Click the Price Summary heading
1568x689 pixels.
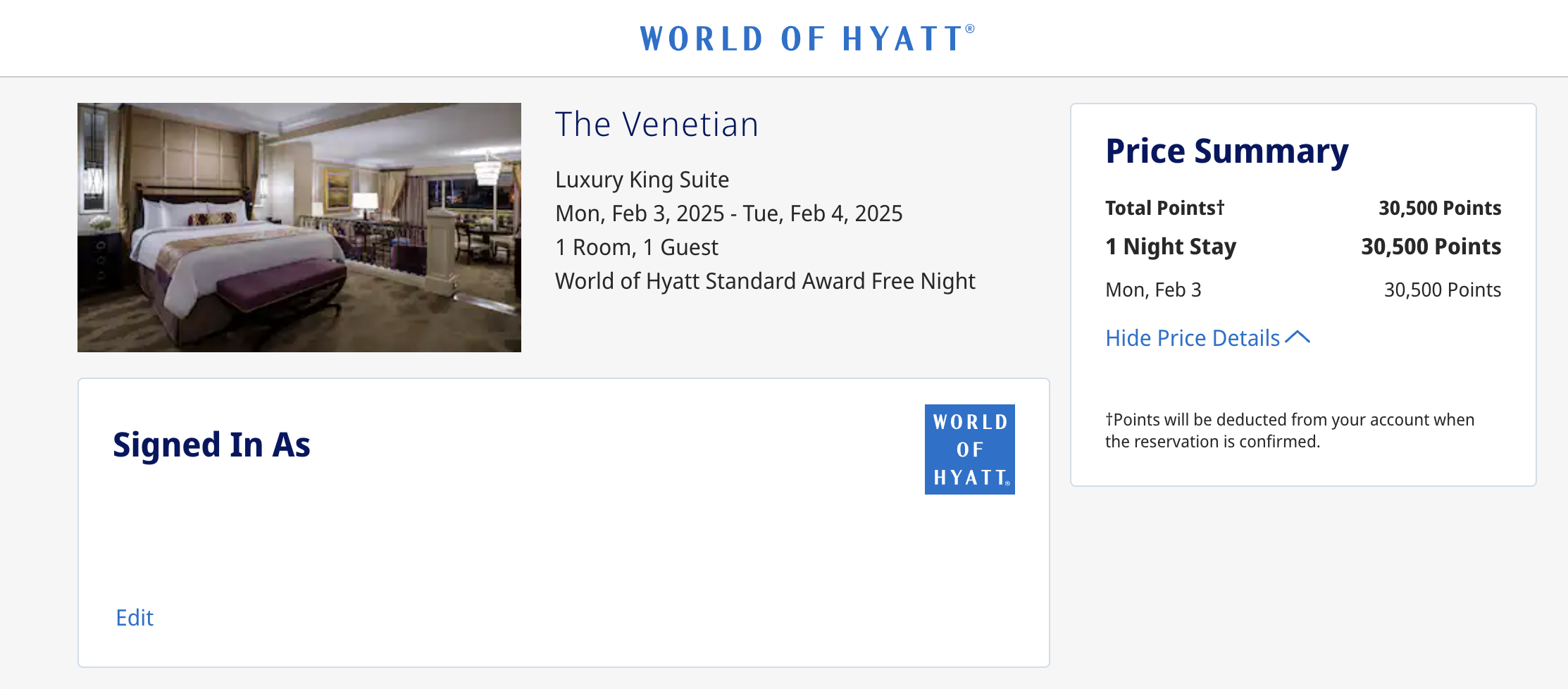point(1226,151)
